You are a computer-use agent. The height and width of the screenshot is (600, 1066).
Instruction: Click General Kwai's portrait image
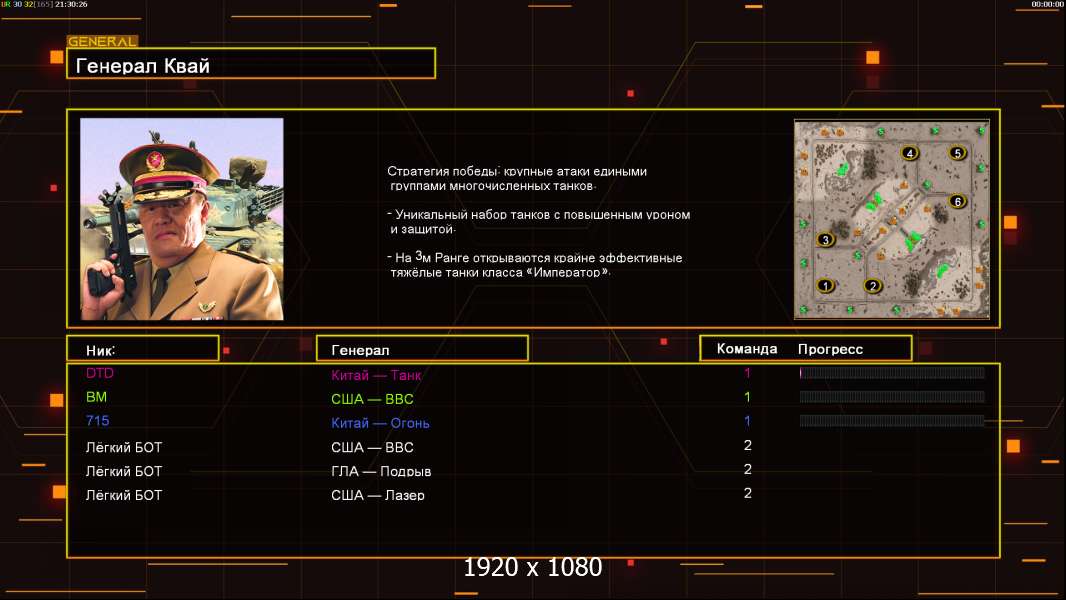[x=182, y=219]
